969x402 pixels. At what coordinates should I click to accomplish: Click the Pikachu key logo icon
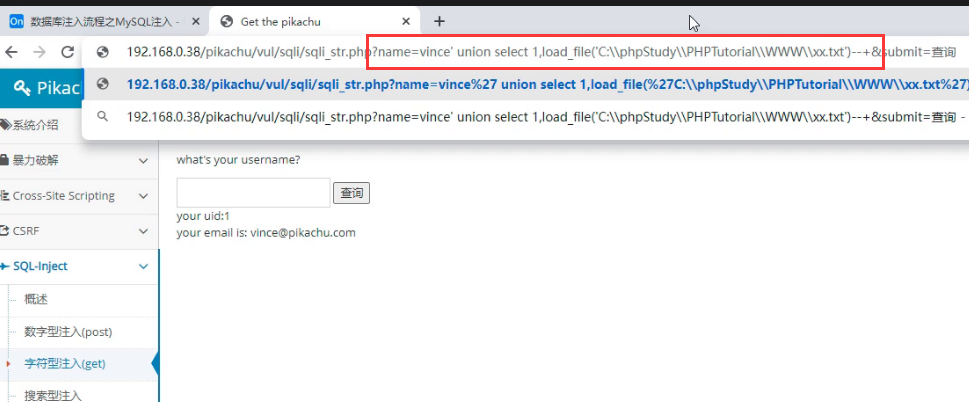point(23,88)
